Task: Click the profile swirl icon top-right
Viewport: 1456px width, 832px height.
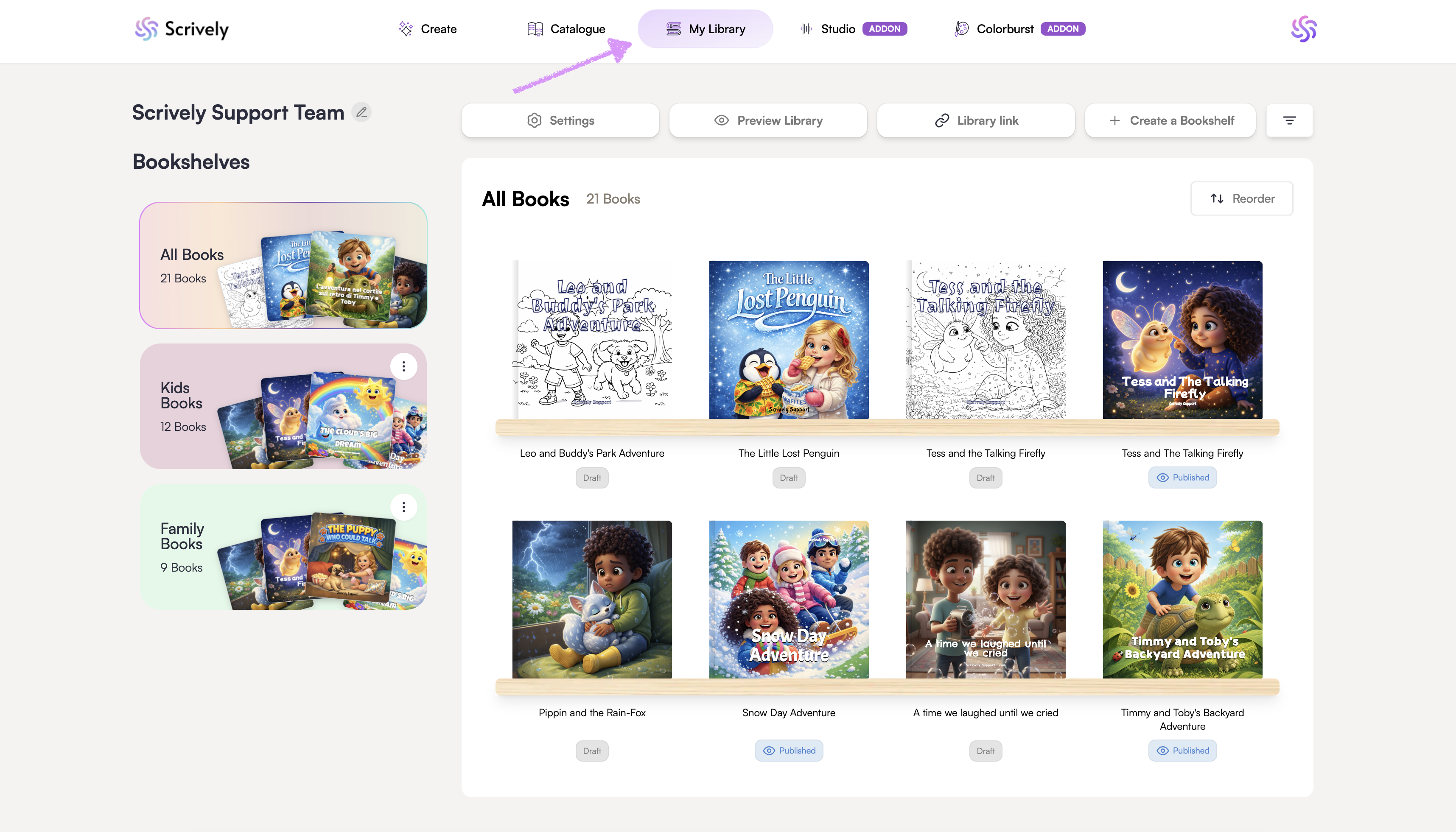Action: click(x=1303, y=29)
